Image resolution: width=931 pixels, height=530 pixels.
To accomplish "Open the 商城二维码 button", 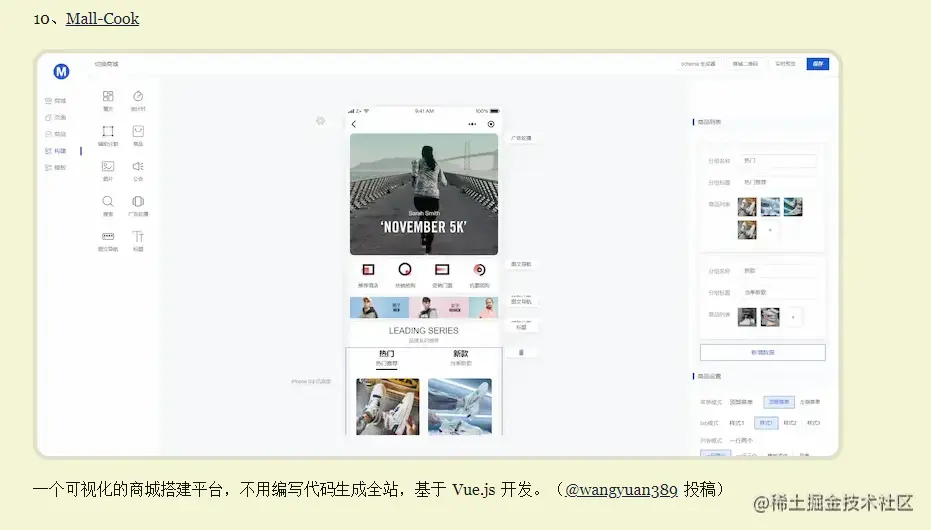I will [x=745, y=64].
